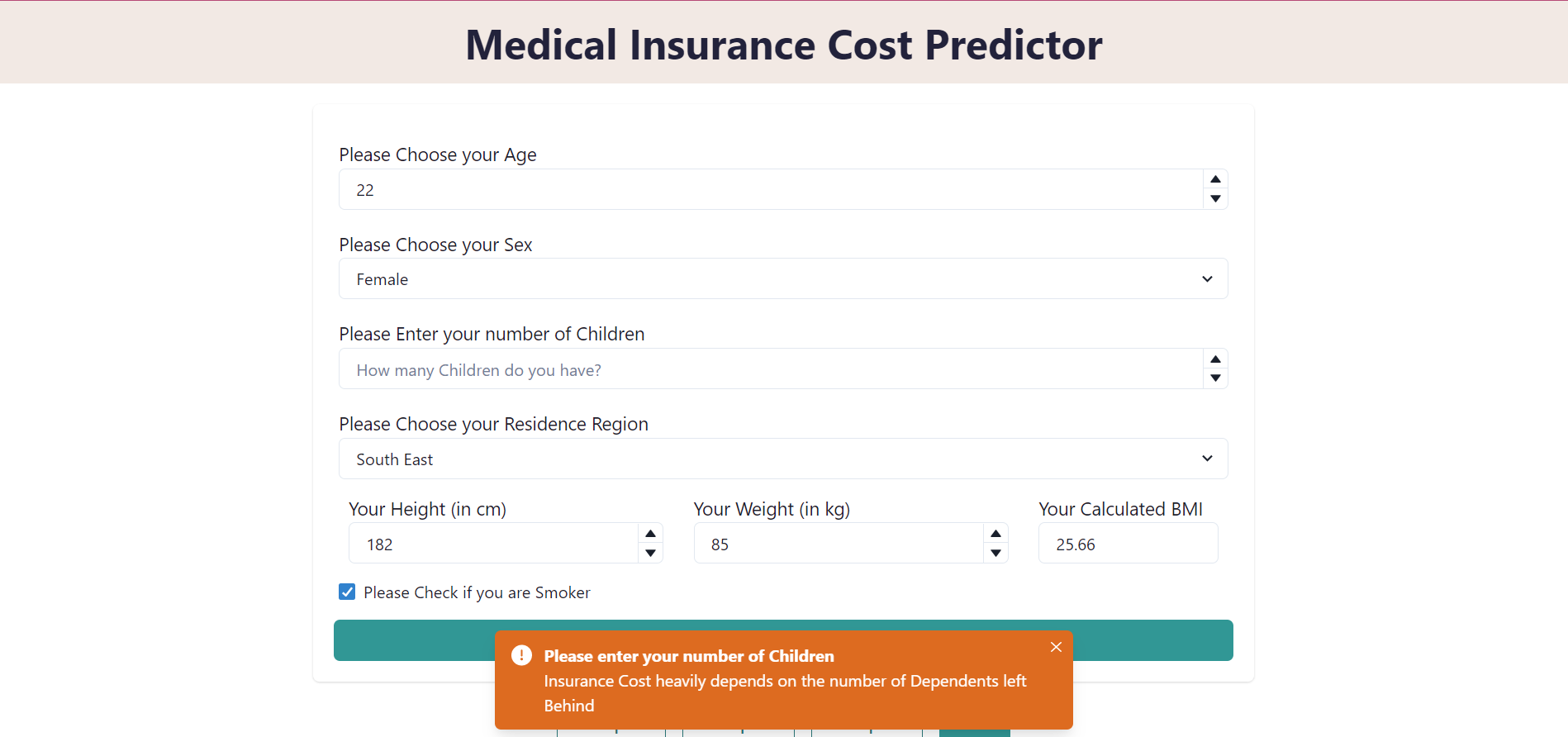1568x737 pixels.
Task: Decrement Height using the stepper down arrow
Action: tap(650, 554)
